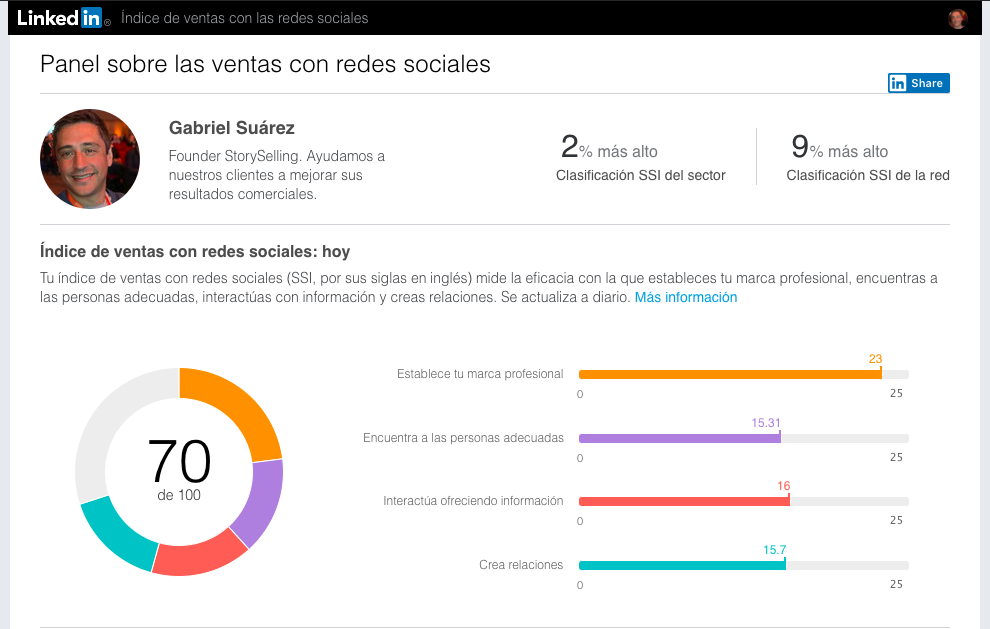Open the account avatar in top bar
Viewport: 990px width, 629px height.
pyautogui.click(x=958, y=18)
